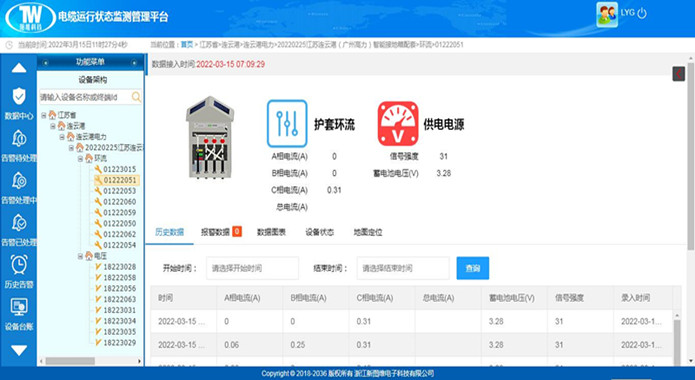The width and height of the screenshot is (695, 380).
Task: Click the sidebar up arrow icon
Action: [x=19, y=68]
